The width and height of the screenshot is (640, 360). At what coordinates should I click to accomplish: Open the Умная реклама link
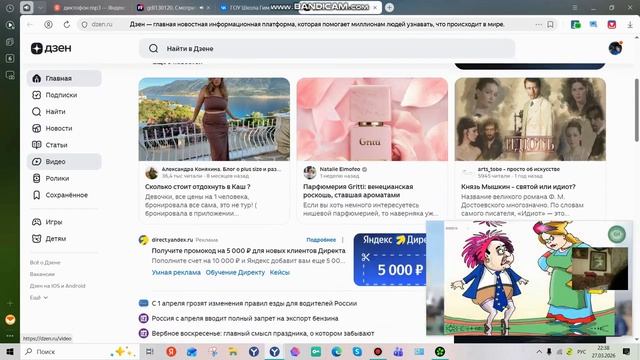click(x=176, y=272)
